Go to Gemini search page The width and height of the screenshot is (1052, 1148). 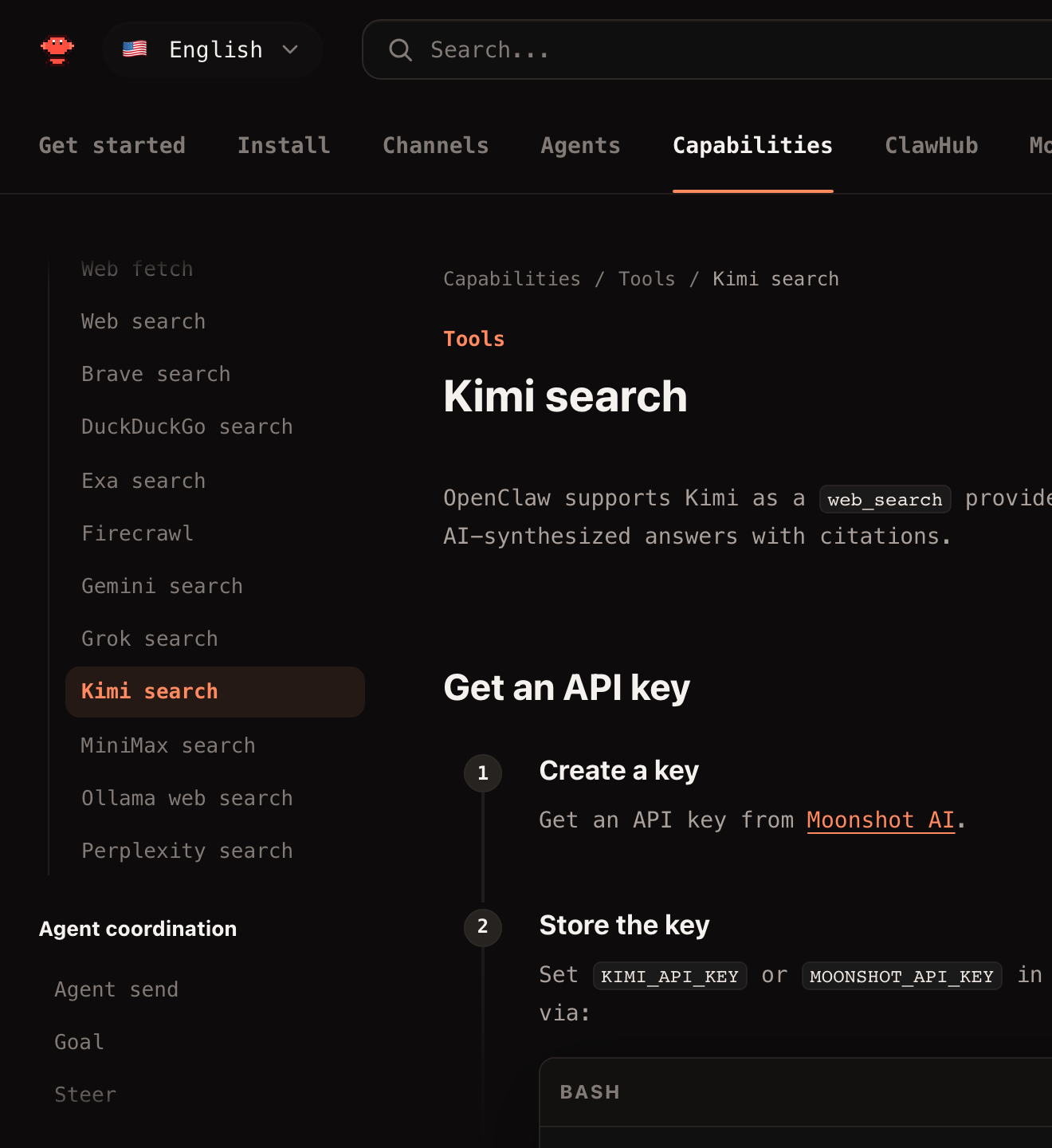[163, 586]
